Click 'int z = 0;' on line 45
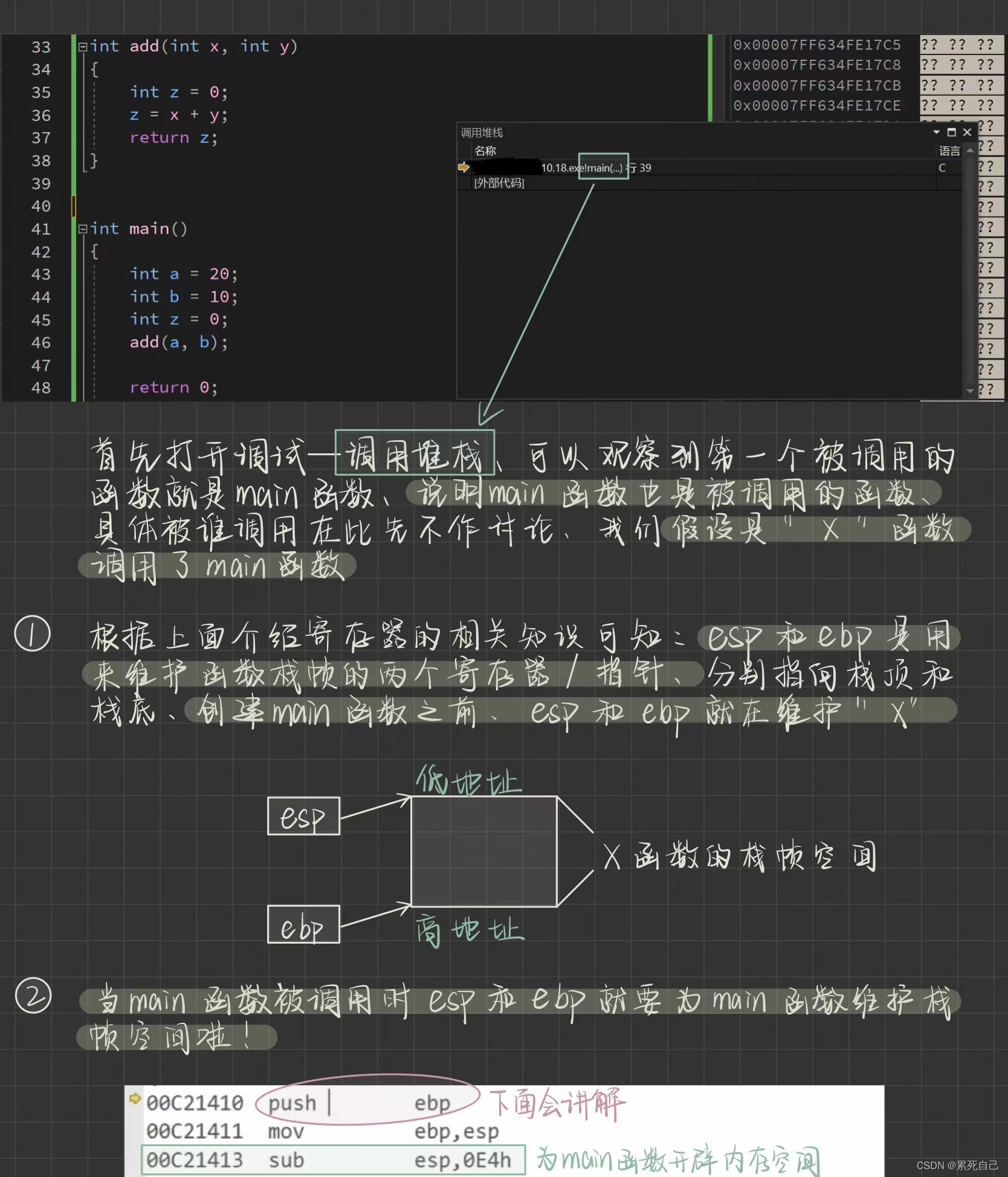 (x=179, y=319)
